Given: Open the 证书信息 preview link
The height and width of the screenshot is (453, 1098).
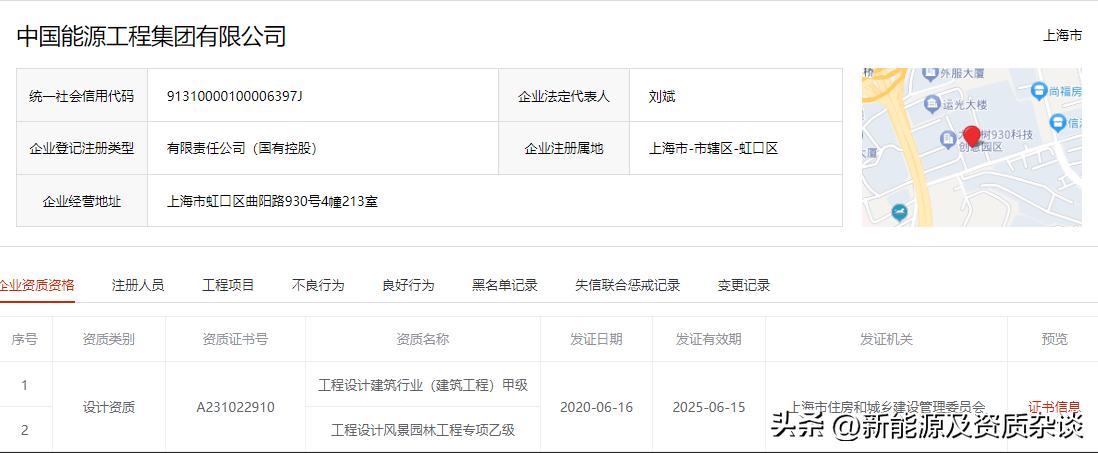Looking at the screenshot, I should click(x=1054, y=406).
